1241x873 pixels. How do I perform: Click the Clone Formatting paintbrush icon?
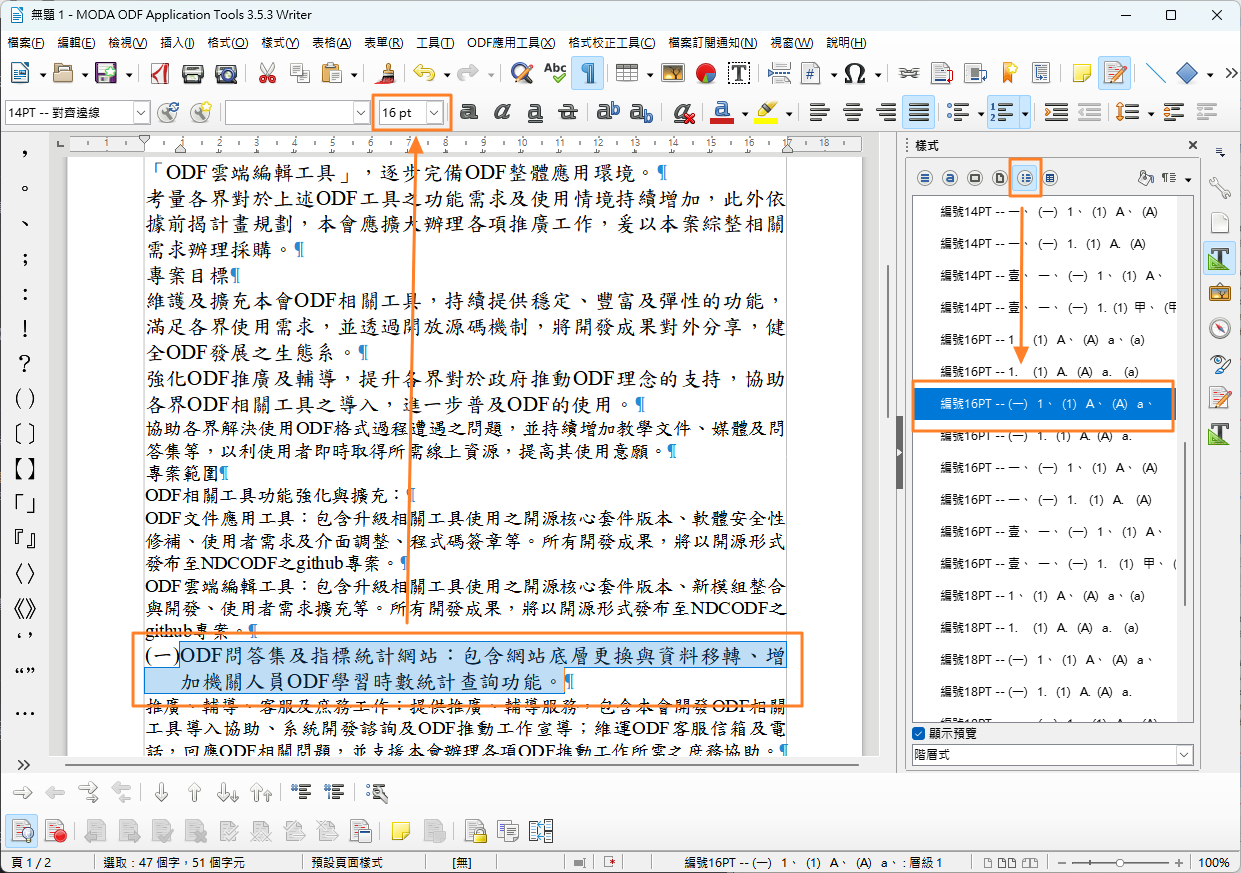385,73
